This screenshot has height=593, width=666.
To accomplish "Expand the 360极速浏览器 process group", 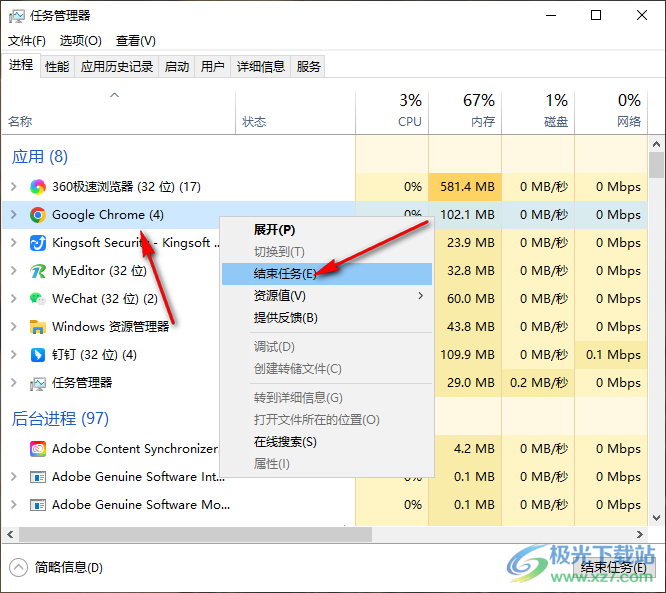I will pos(14,186).
